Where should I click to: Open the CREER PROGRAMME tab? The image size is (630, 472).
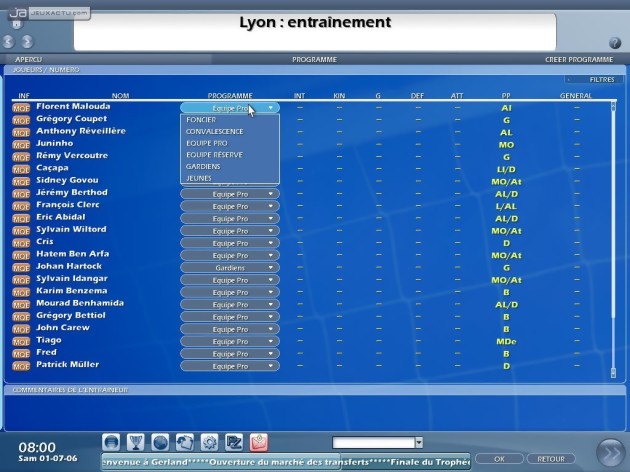(x=579, y=59)
